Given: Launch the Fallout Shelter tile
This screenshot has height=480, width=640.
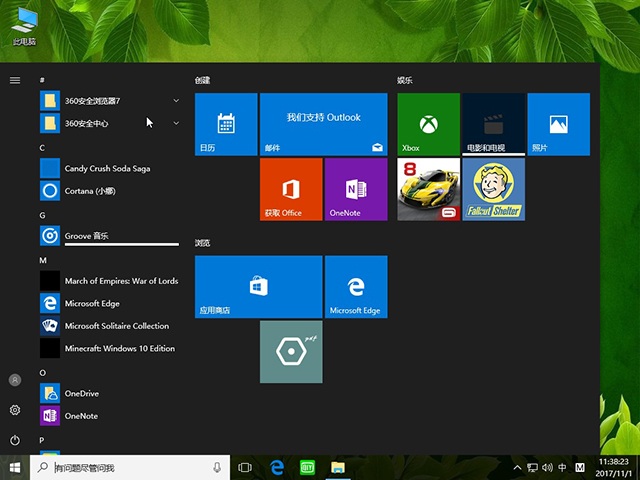Looking at the screenshot, I should point(493,189).
